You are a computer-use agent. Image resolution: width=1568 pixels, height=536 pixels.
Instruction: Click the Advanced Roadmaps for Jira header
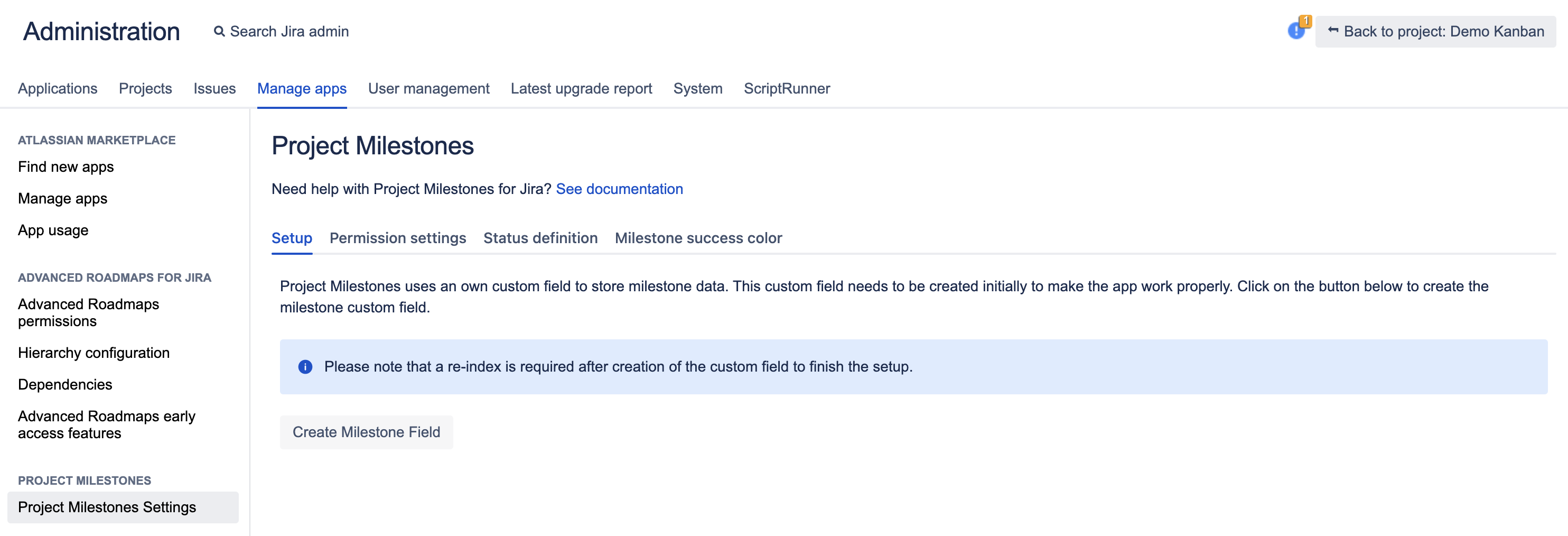(x=115, y=278)
